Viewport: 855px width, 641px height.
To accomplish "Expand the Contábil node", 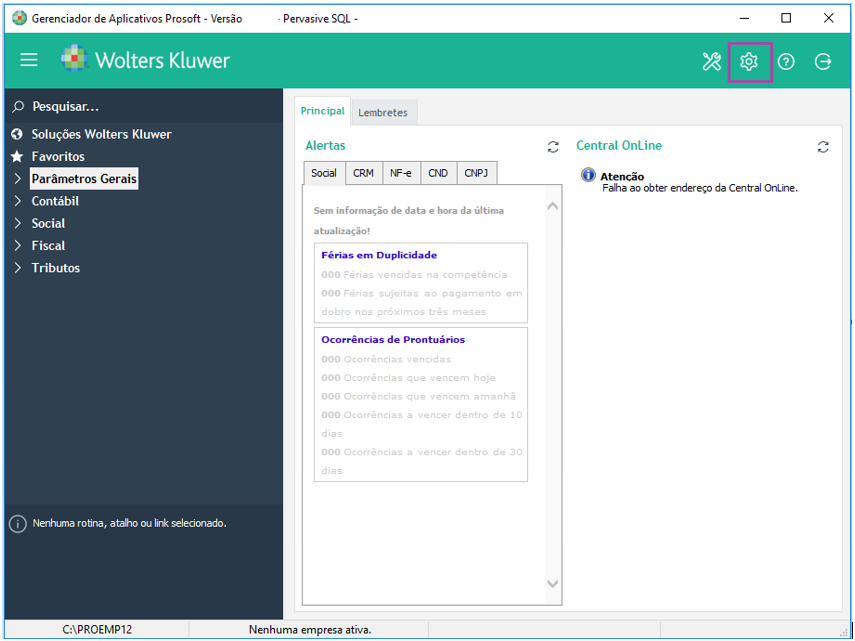I will pos(17,201).
